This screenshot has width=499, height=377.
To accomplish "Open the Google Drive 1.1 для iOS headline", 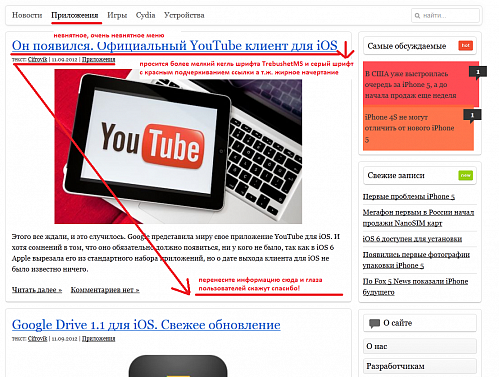I will [x=146, y=325].
